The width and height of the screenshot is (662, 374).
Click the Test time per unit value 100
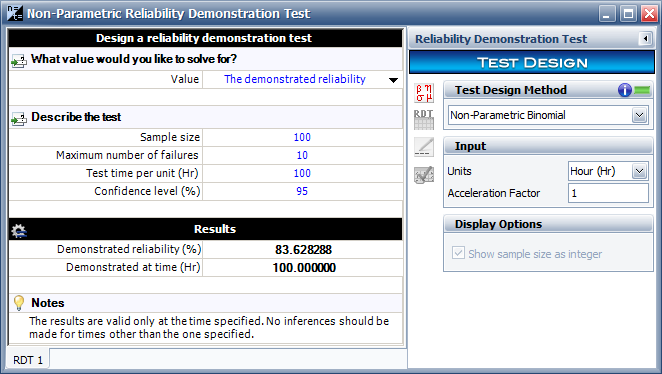(302, 173)
